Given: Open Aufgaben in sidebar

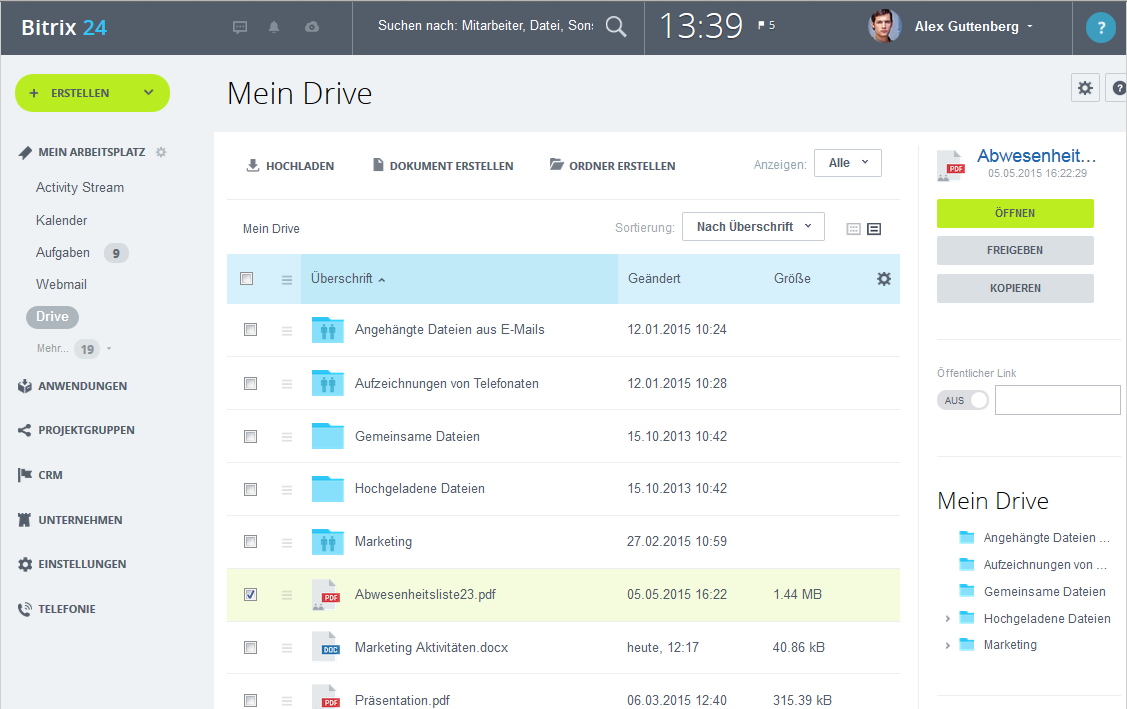Looking at the screenshot, I should coord(63,252).
